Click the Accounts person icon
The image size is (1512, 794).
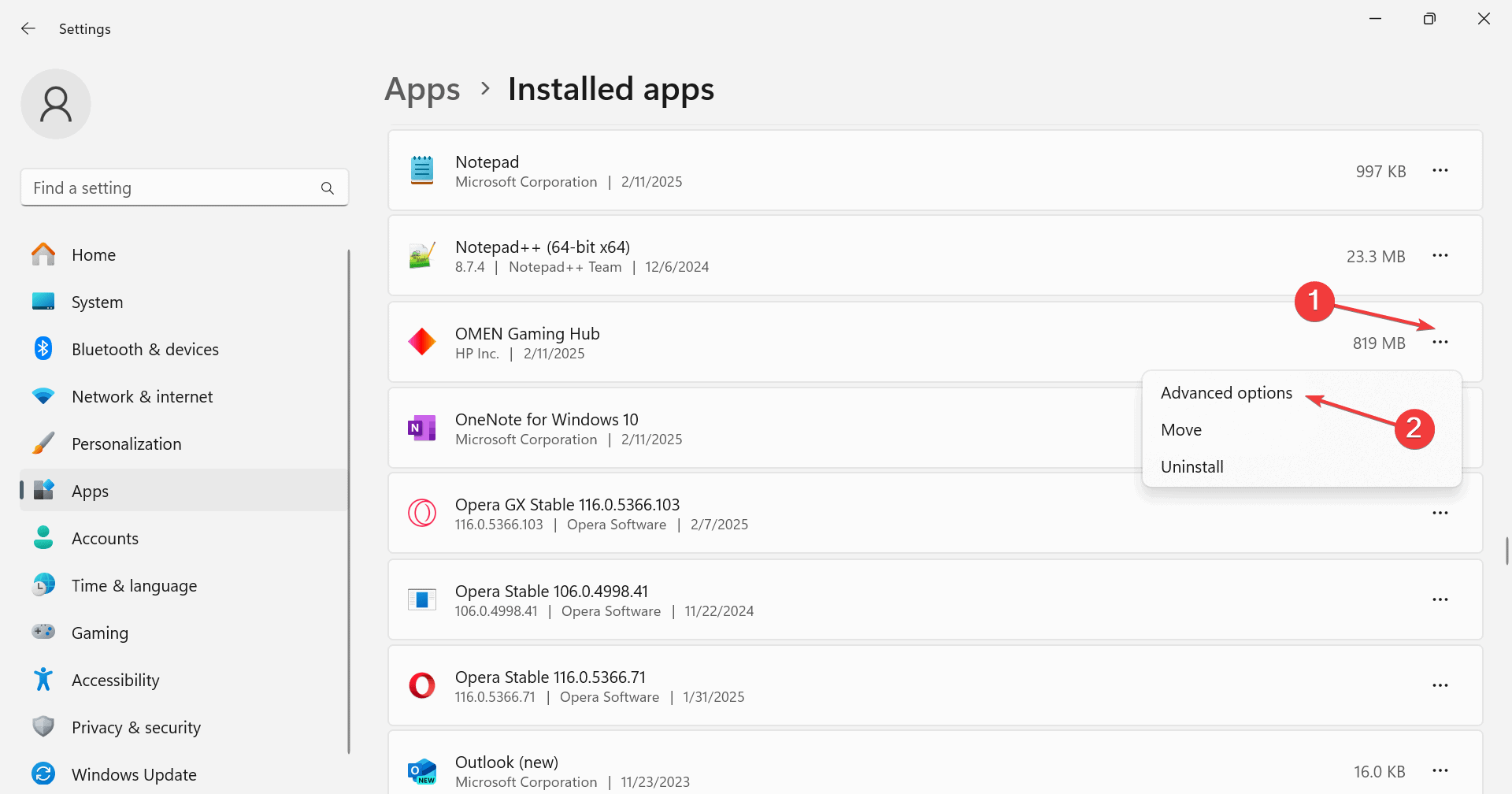point(43,537)
